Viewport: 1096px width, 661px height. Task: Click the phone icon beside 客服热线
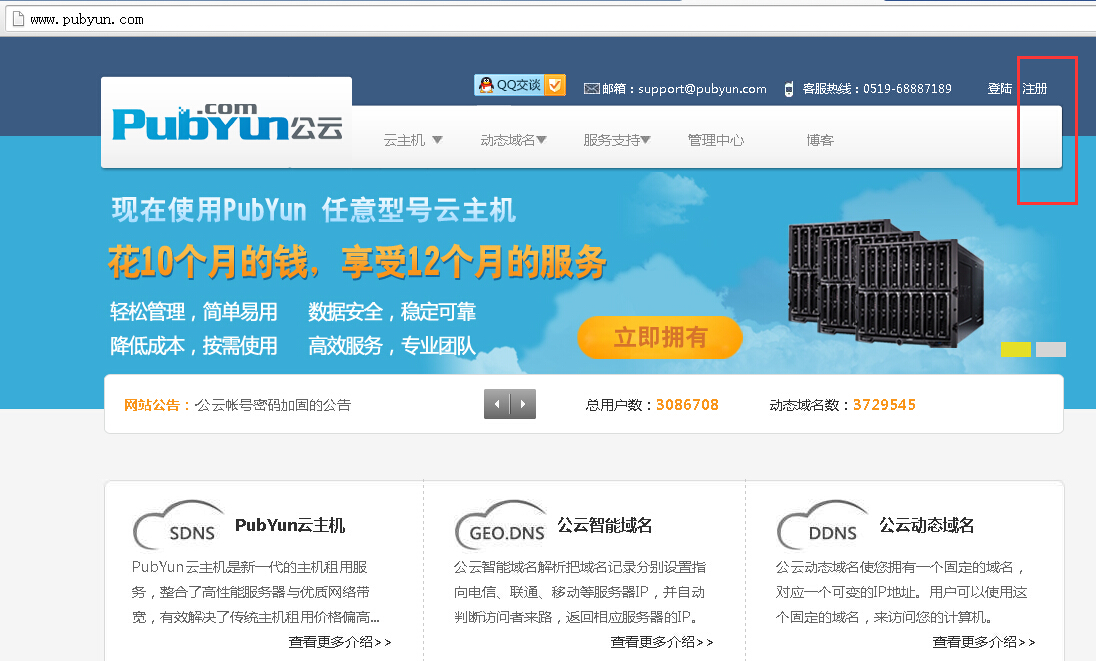click(788, 89)
